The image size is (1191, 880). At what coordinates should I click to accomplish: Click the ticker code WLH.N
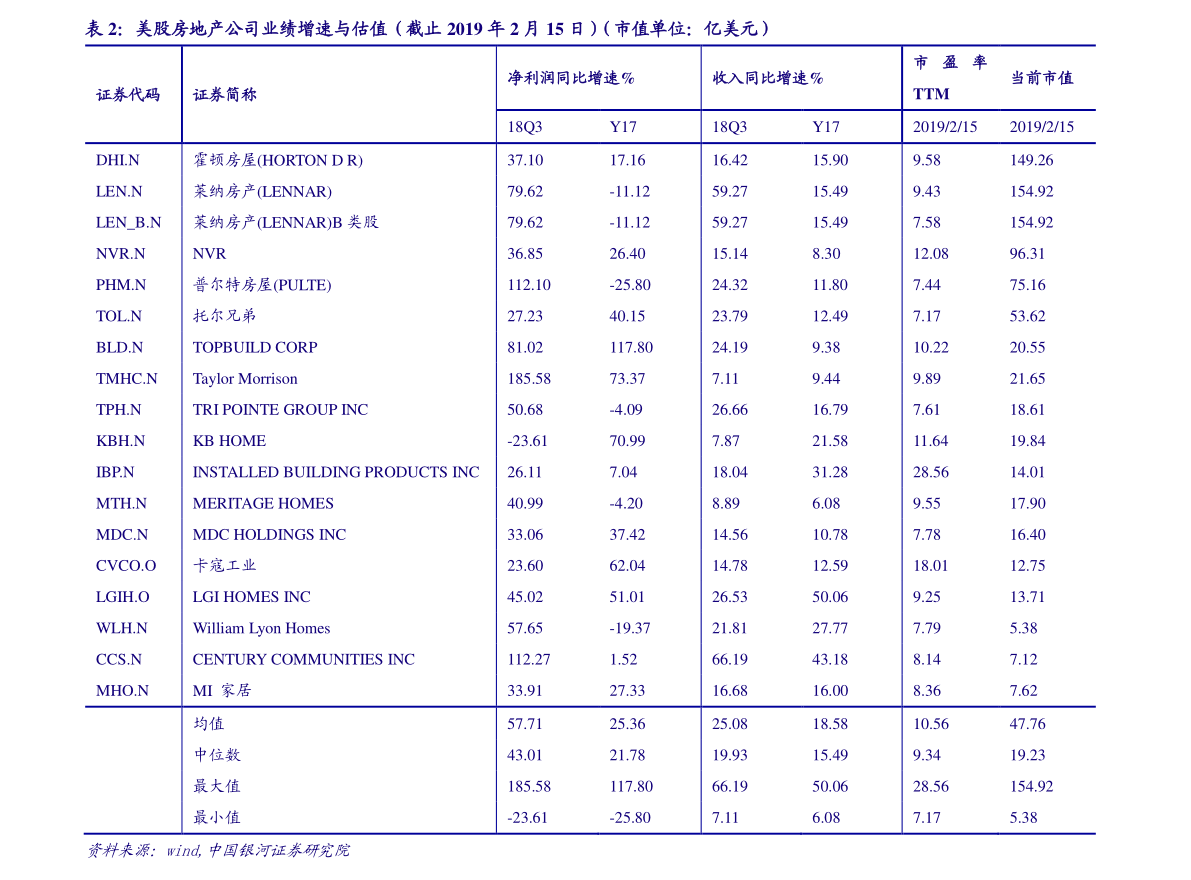[122, 627]
